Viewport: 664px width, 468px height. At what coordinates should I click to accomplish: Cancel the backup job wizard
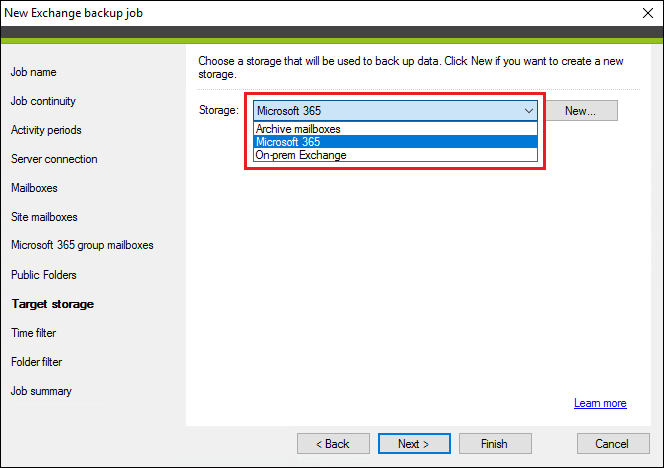(x=613, y=443)
